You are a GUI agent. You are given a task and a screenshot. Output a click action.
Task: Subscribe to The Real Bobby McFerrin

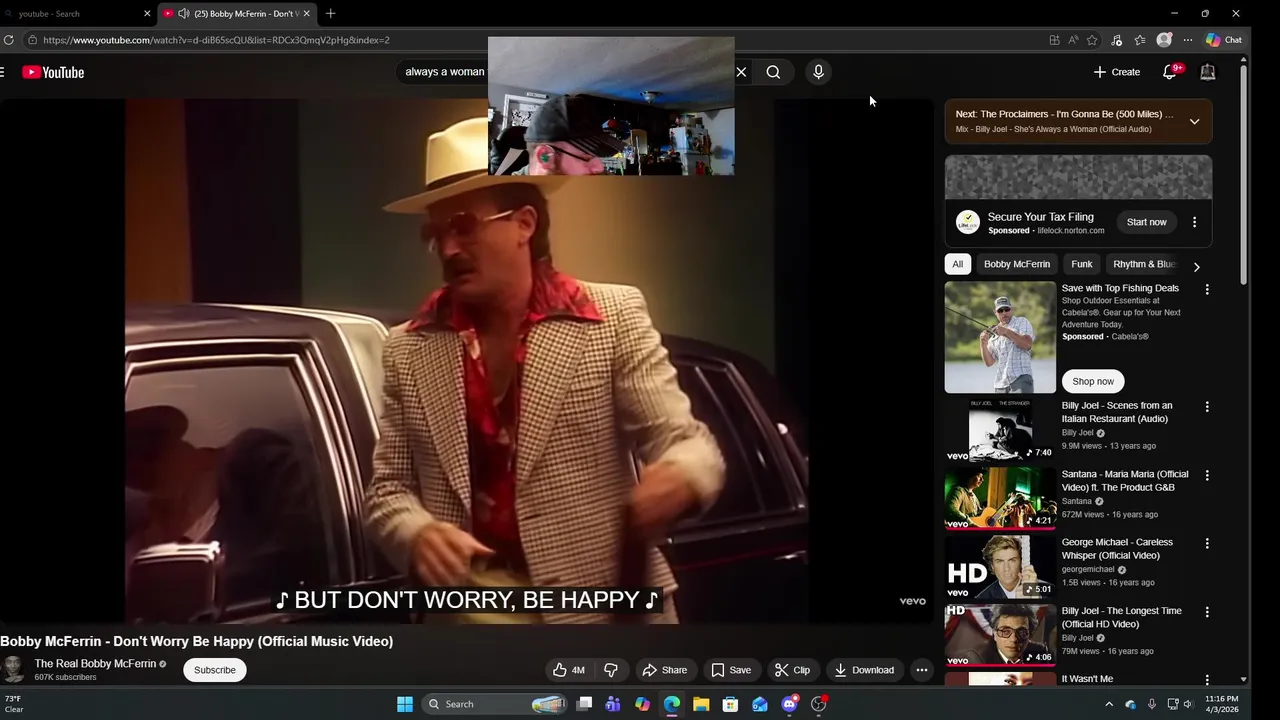(215, 670)
